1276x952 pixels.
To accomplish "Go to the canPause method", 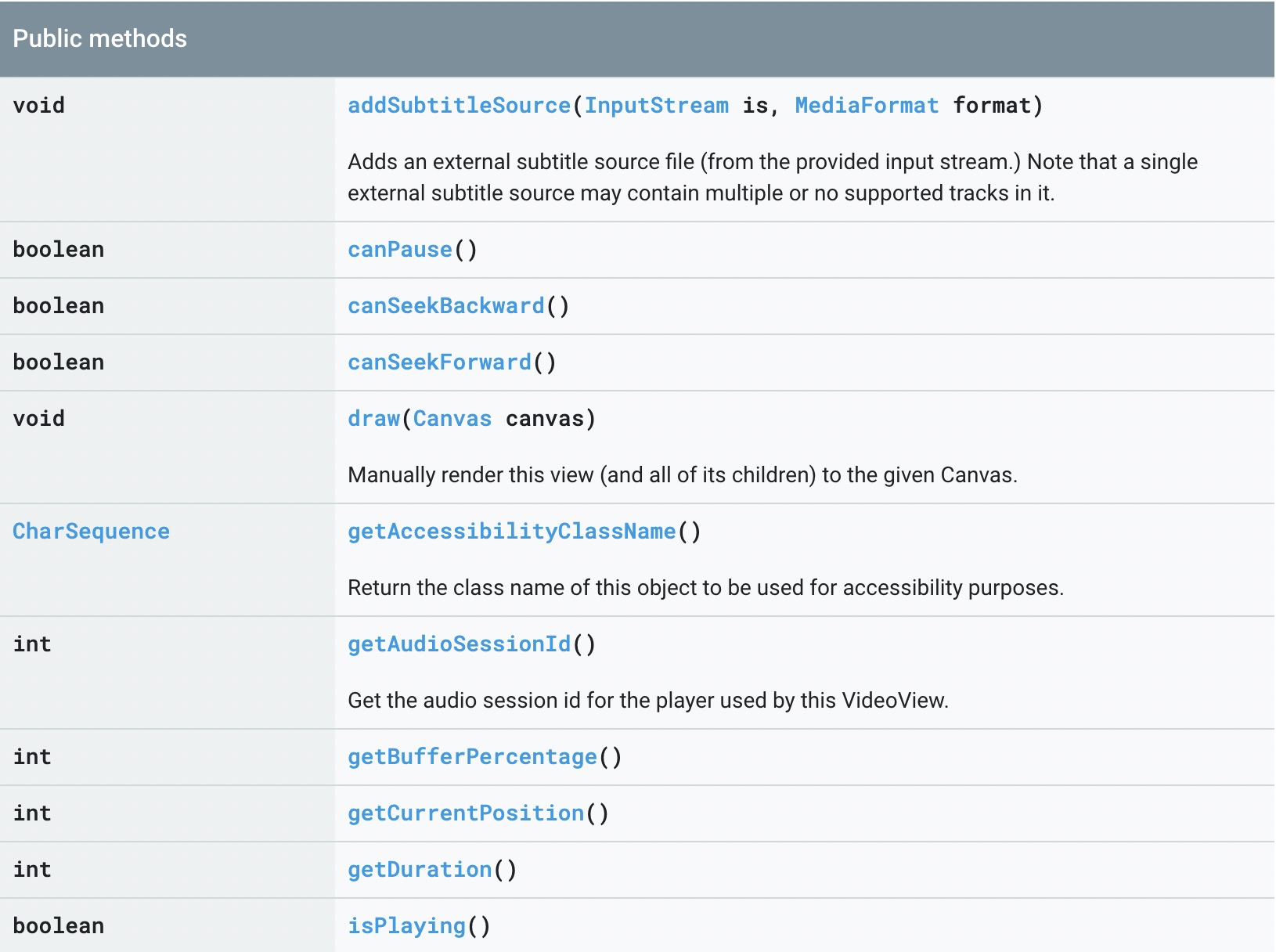I will (399, 250).
